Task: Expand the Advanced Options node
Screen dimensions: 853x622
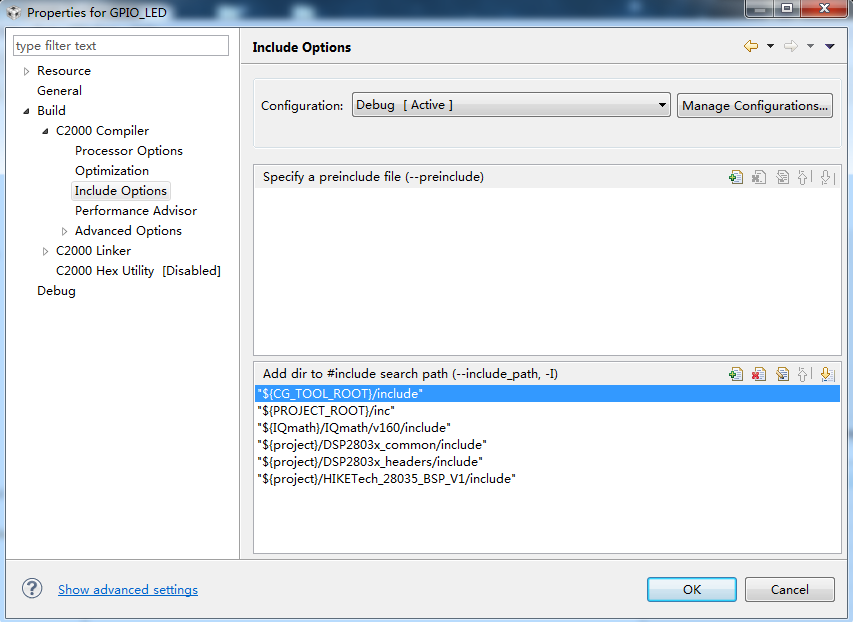Action: pyautogui.click(x=65, y=231)
